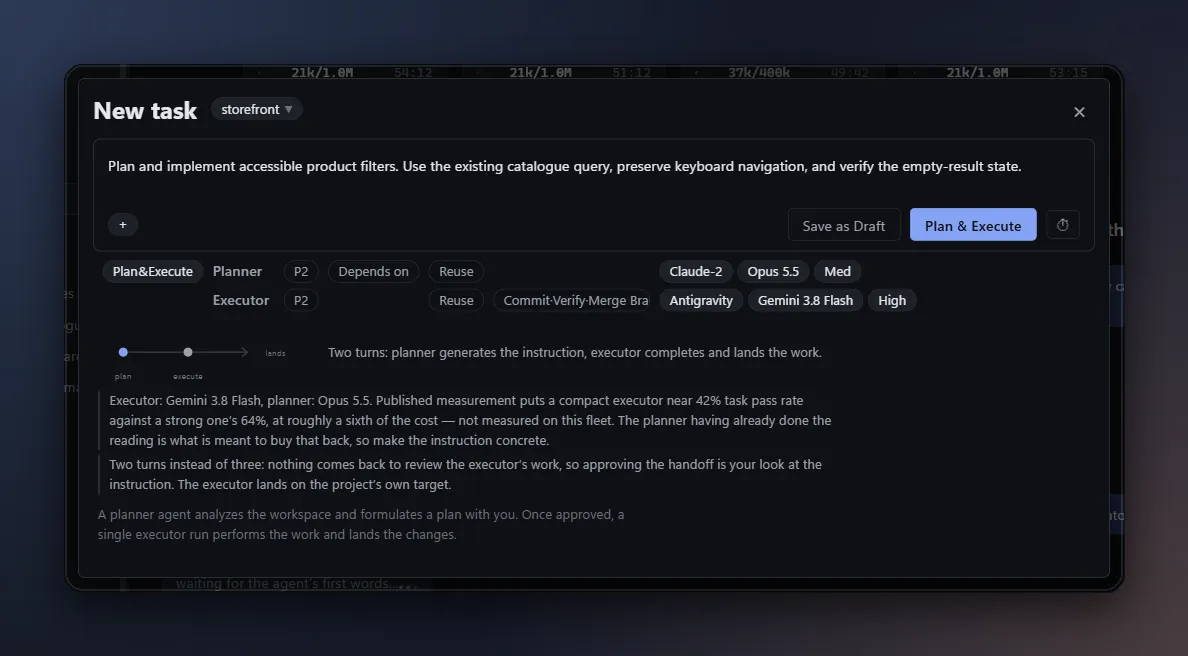Change the Antigravity executor agent
This screenshot has width=1188, height=656.
pyautogui.click(x=701, y=301)
